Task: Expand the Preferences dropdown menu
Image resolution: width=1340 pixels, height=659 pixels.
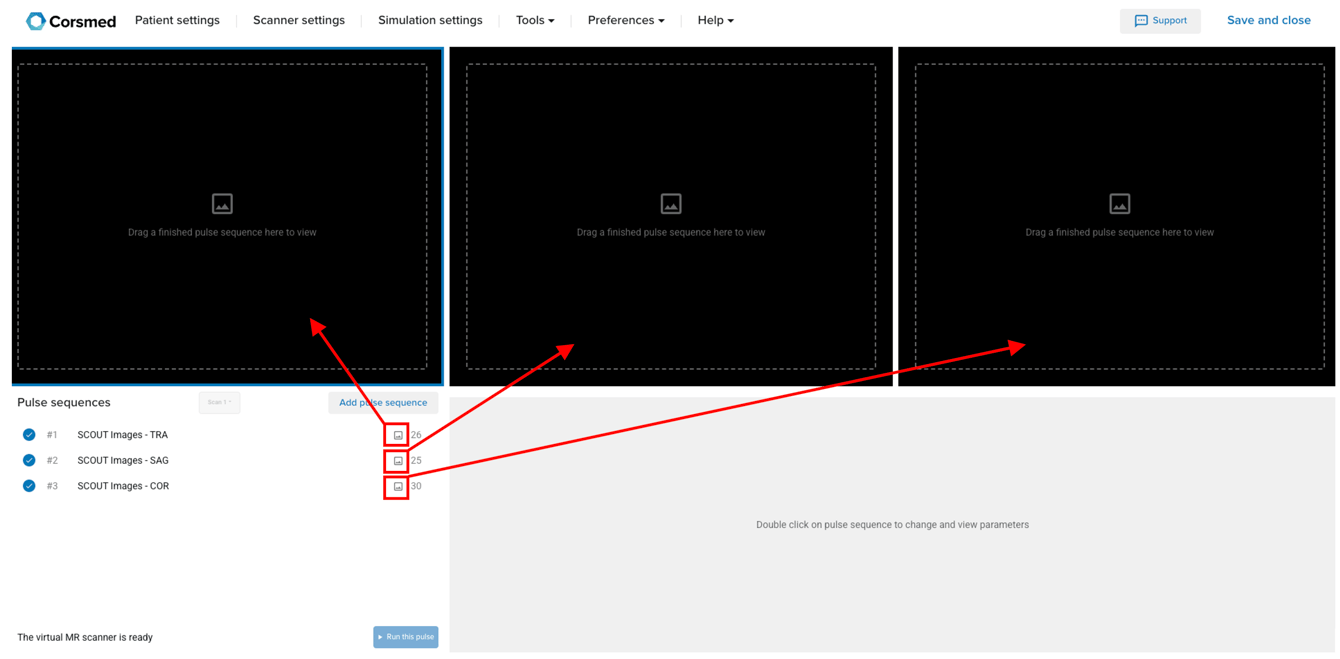Action: coord(625,21)
